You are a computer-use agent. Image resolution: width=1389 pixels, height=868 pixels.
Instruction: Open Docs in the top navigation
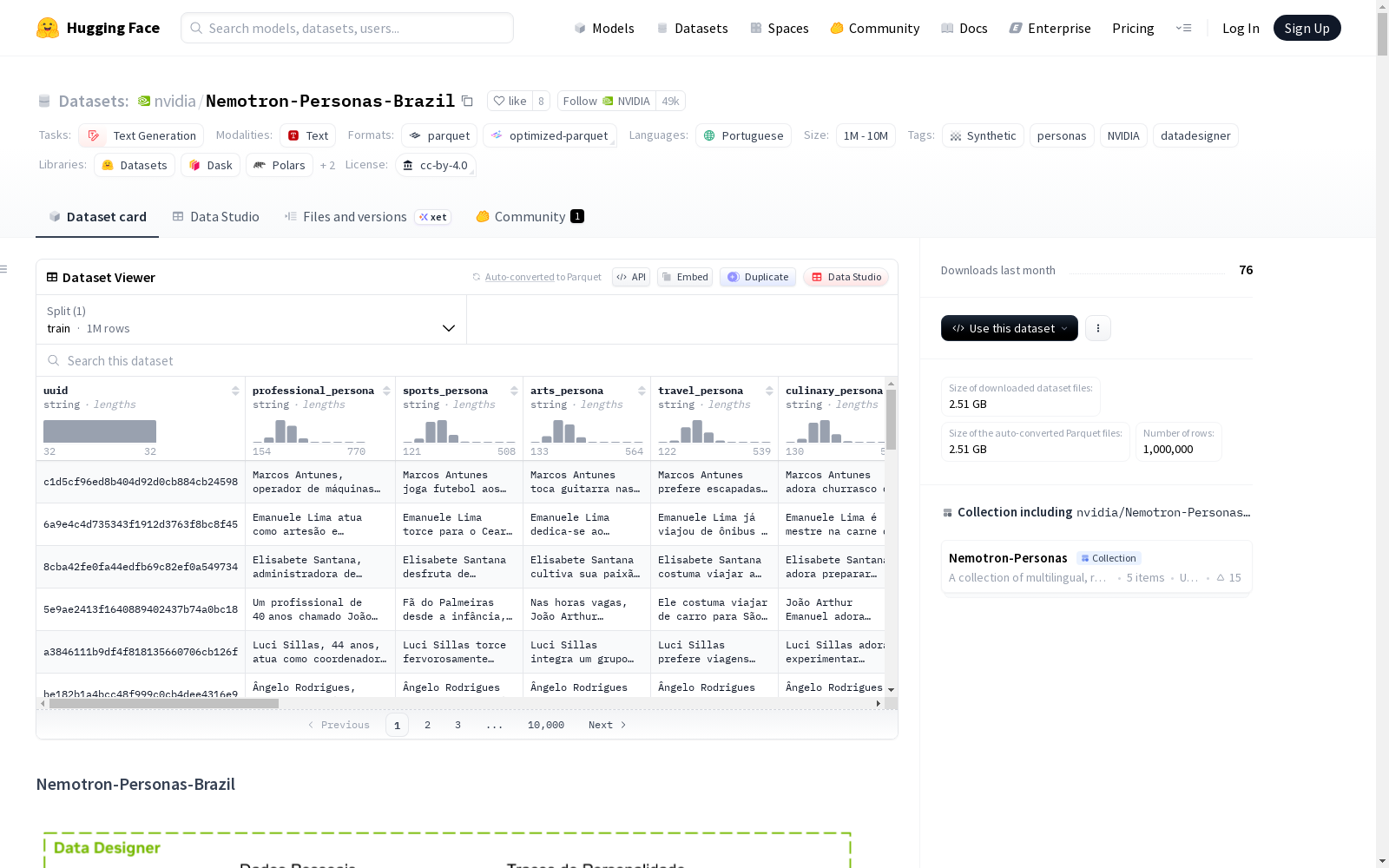pos(964,28)
